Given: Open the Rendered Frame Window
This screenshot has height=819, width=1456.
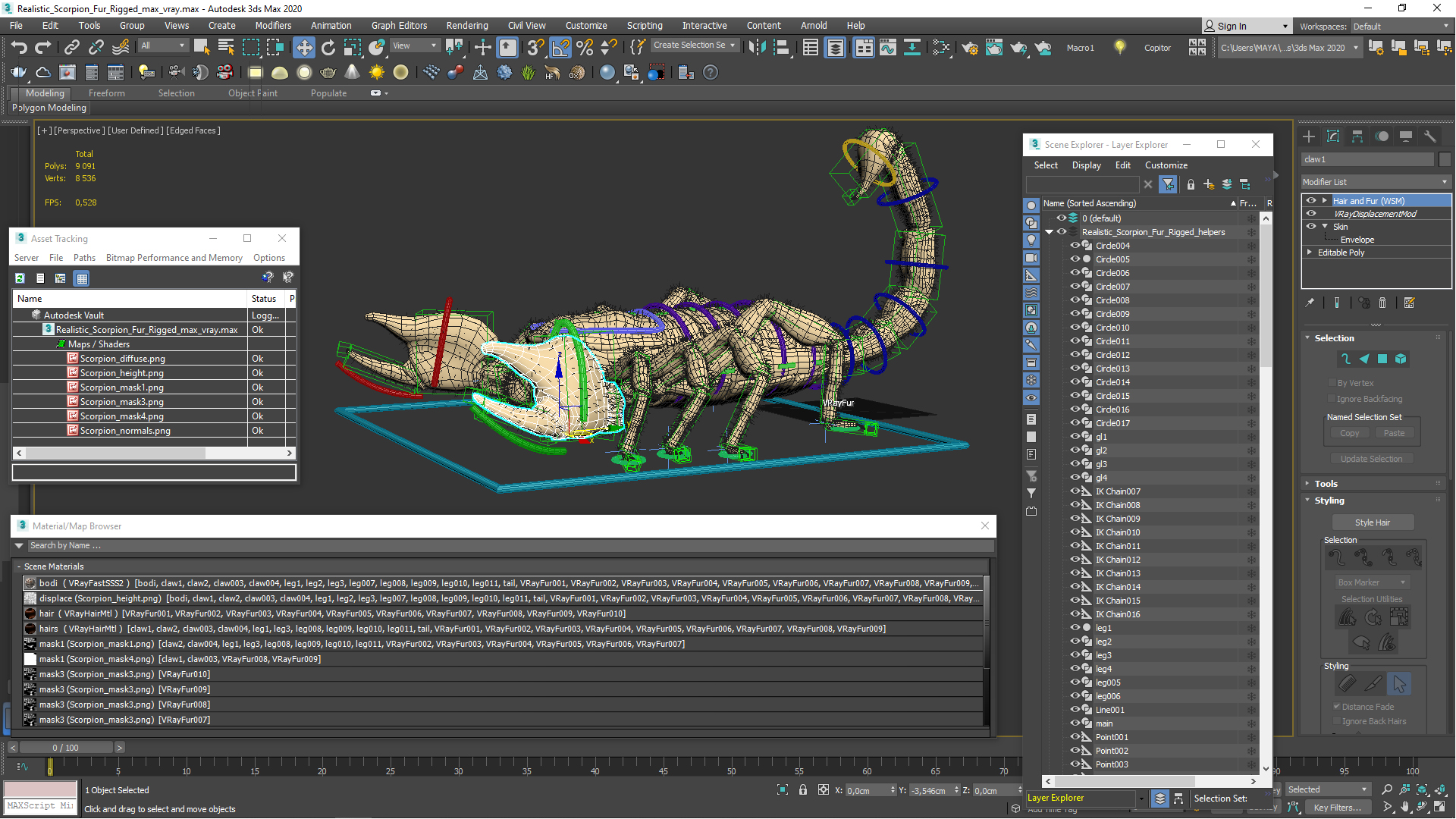Looking at the screenshot, I should tap(994, 48).
